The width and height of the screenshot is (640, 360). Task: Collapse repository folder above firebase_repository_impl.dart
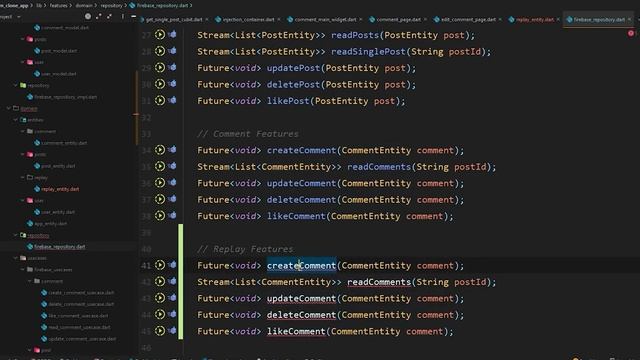click(16, 85)
